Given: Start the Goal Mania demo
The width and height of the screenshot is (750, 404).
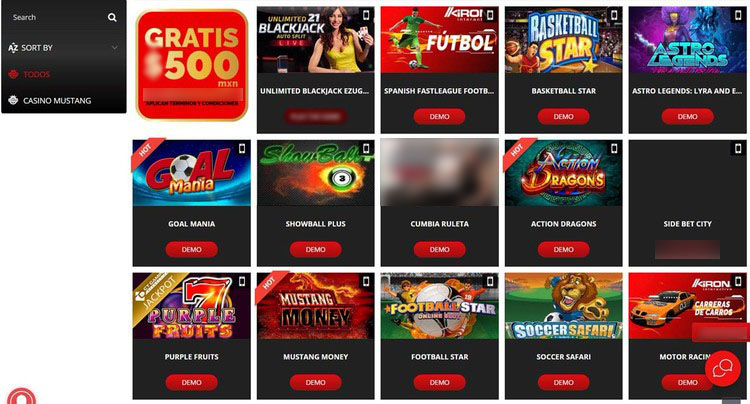Looking at the screenshot, I should click(191, 250).
